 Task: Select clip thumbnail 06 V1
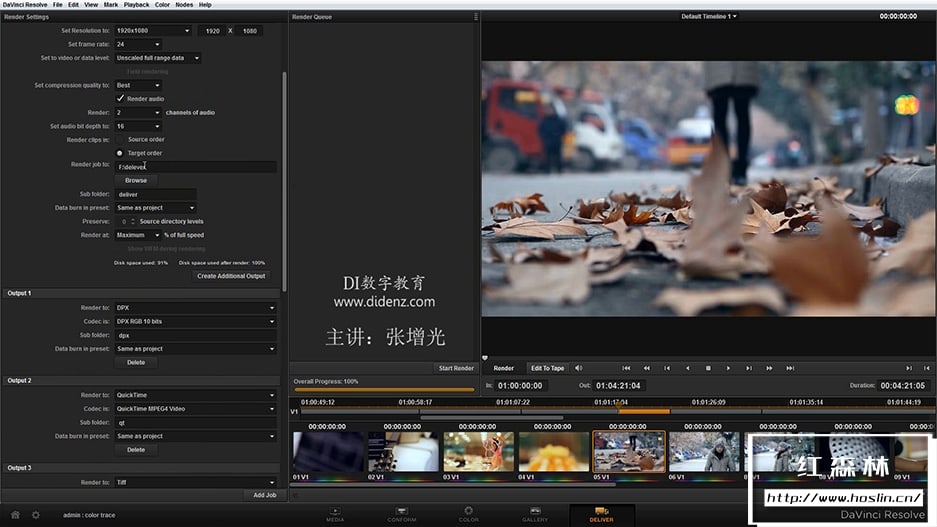point(704,452)
